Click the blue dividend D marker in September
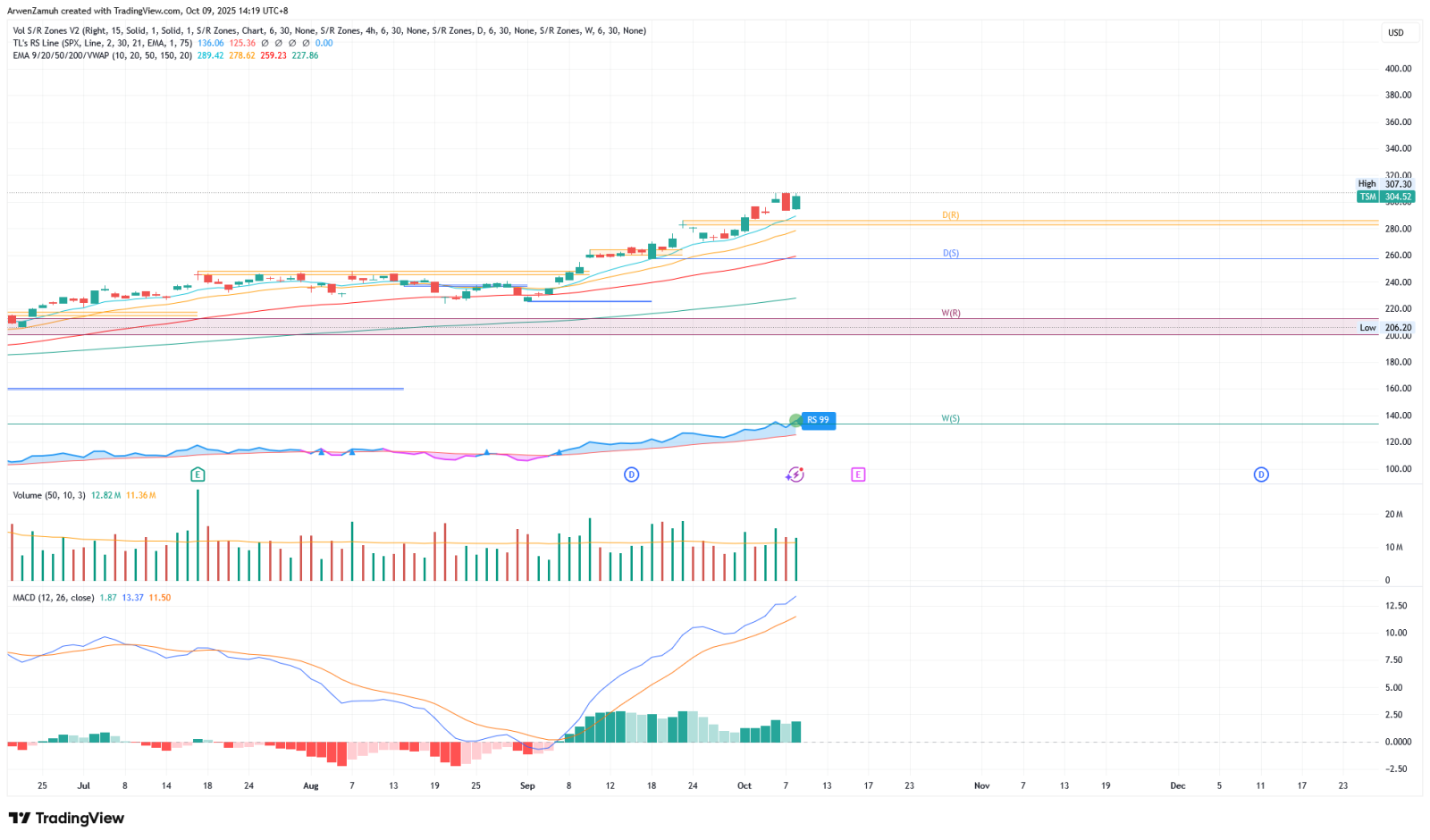The width and height of the screenshot is (1430, 840). [631, 475]
